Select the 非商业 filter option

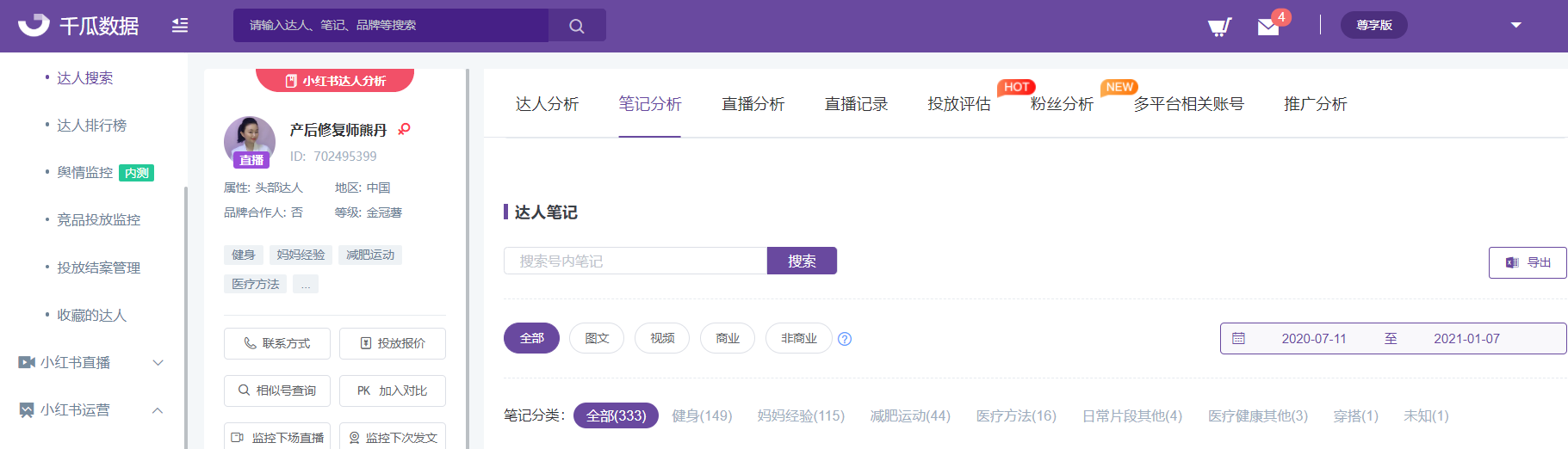pos(798,339)
